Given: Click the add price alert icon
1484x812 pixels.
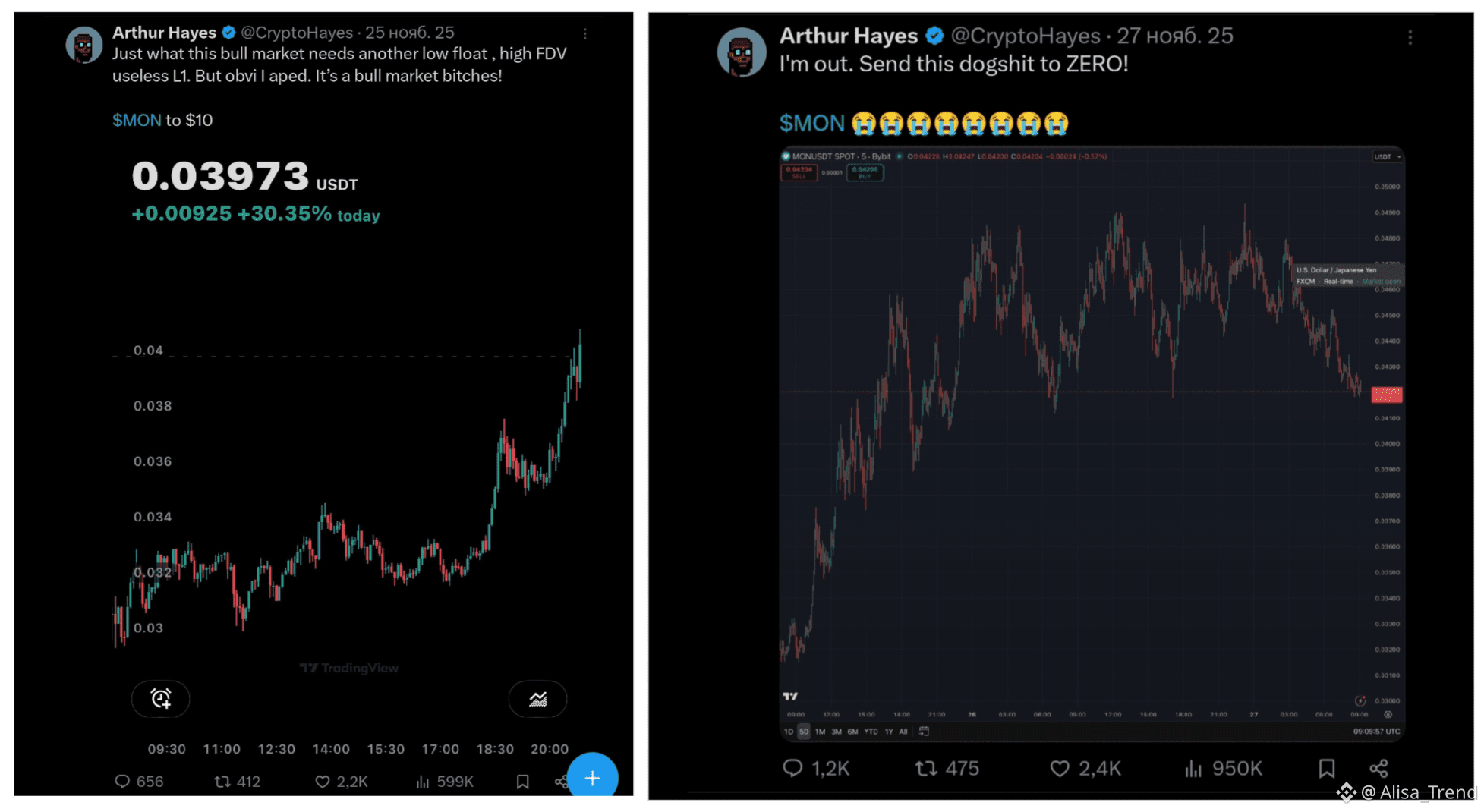Looking at the screenshot, I should (x=160, y=698).
